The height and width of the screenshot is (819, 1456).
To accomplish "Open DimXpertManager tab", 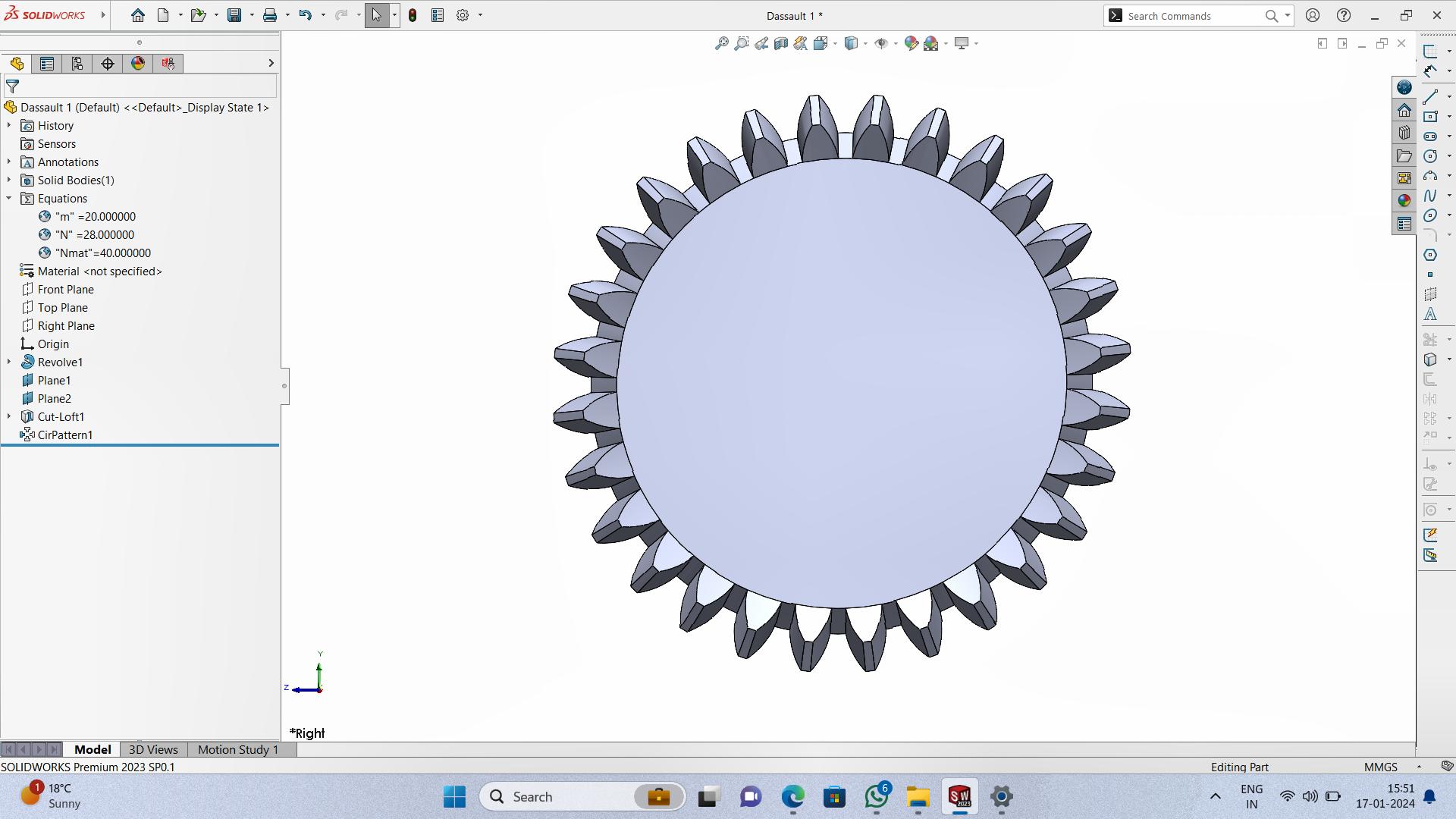I will pyautogui.click(x=108, y=64).
